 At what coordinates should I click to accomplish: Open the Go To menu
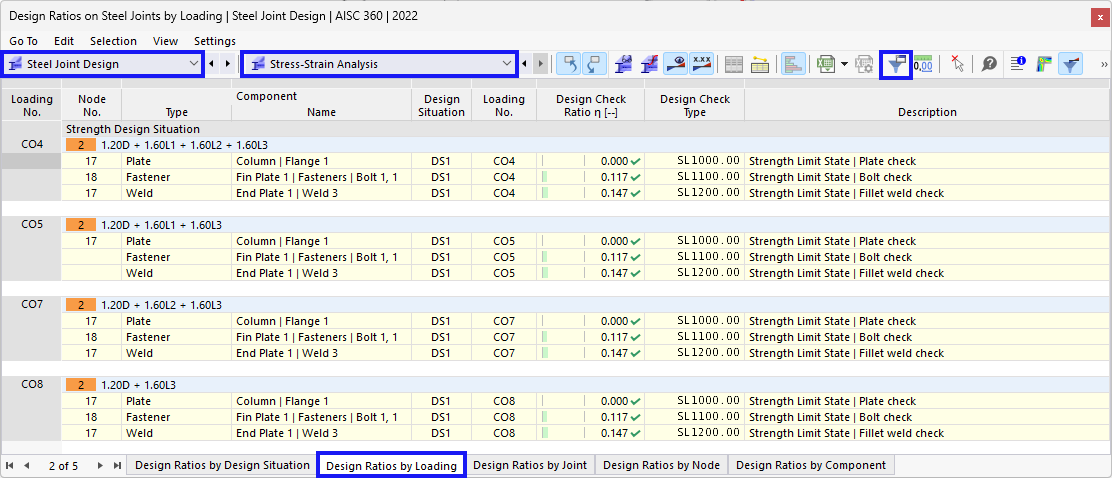23,41
